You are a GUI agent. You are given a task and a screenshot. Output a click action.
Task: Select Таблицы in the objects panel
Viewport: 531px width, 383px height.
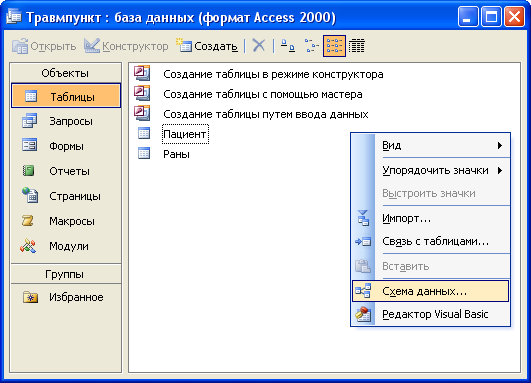[66, 97]
